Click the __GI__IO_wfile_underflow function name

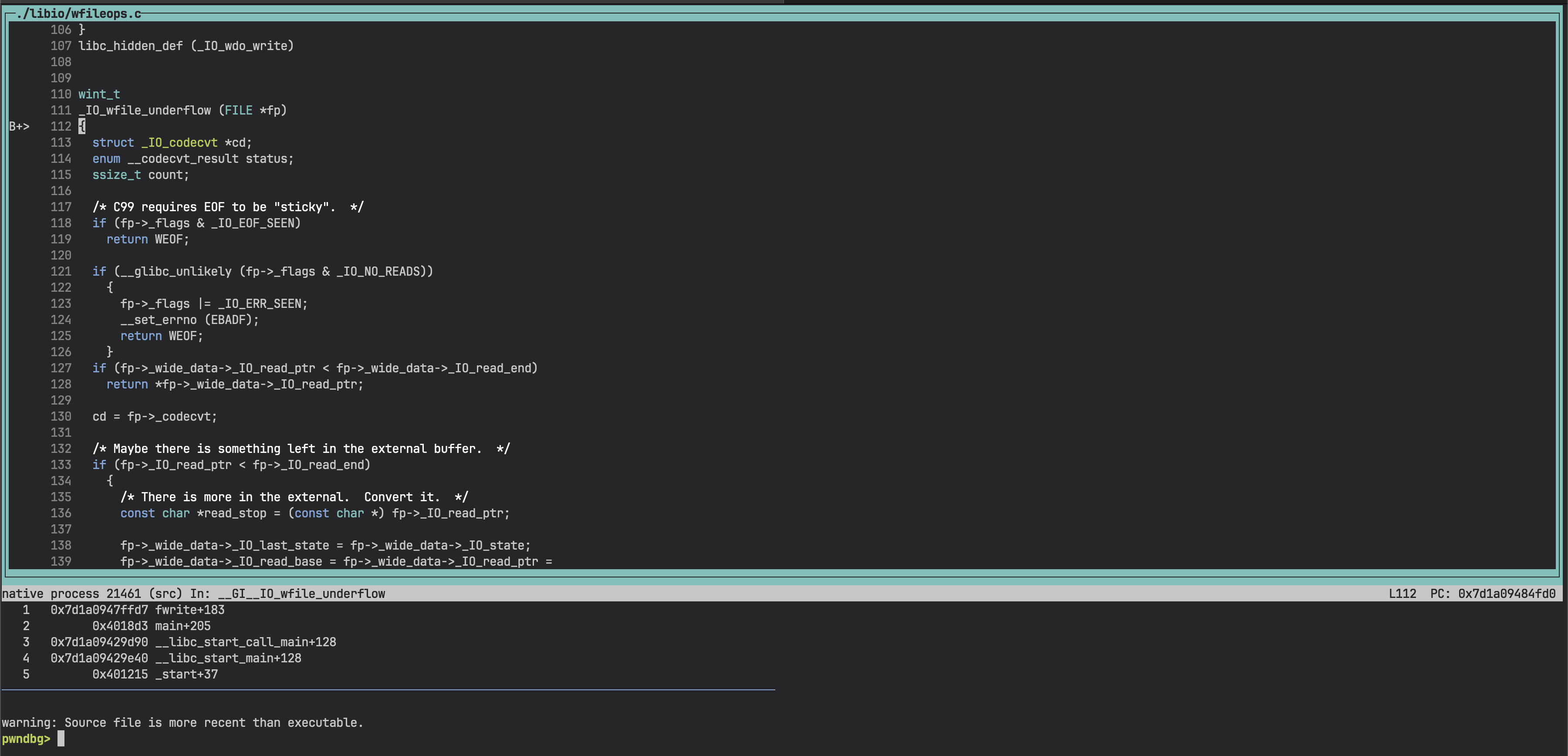click(302, 594)
